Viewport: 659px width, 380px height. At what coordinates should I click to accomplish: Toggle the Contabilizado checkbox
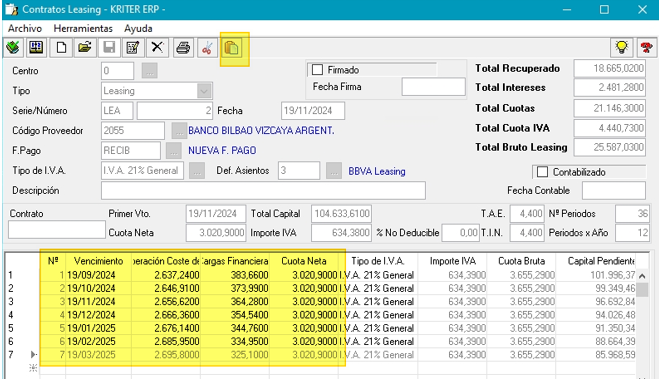(543, 172)
